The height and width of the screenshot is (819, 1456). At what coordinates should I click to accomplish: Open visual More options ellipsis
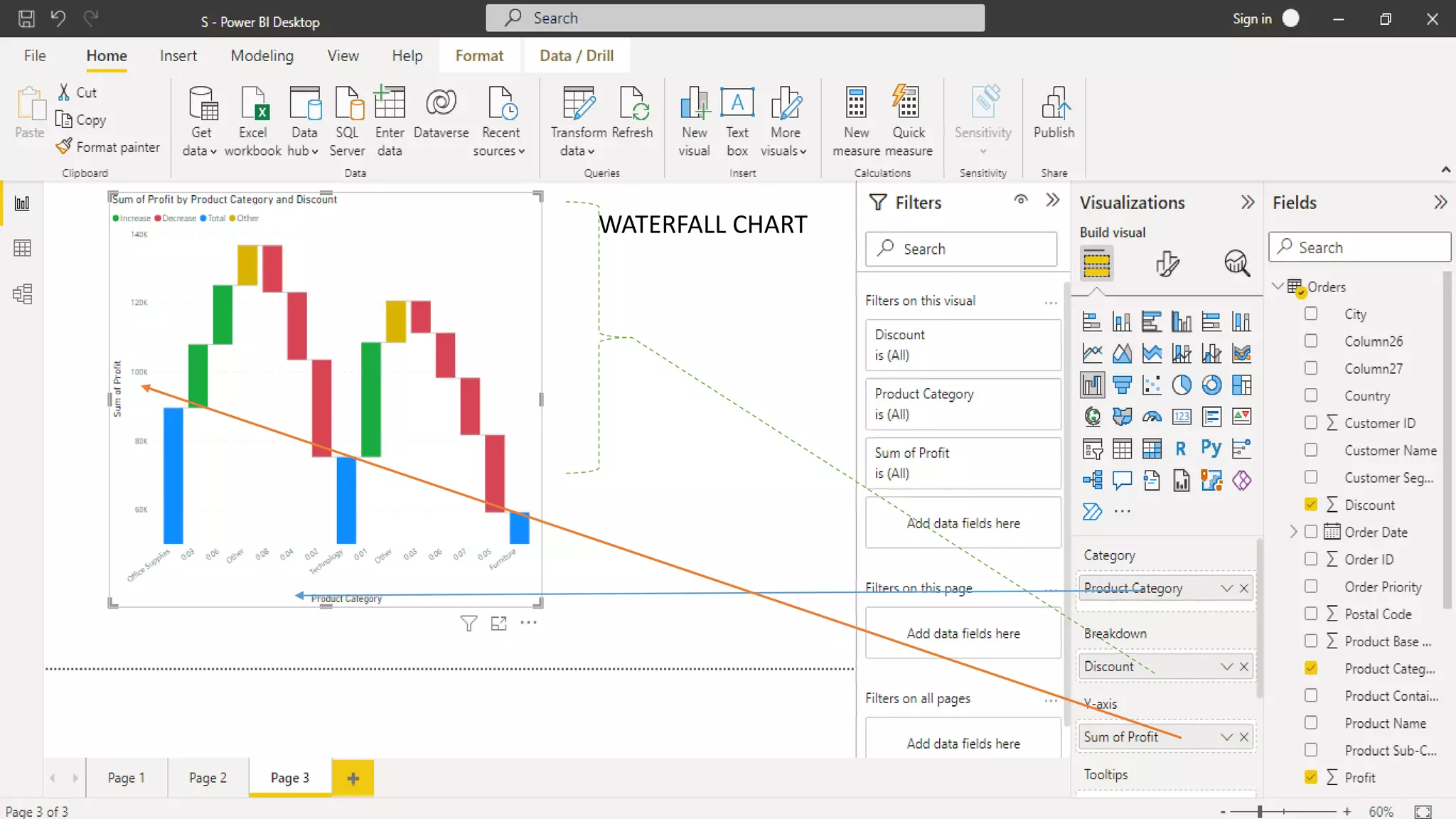528,623
